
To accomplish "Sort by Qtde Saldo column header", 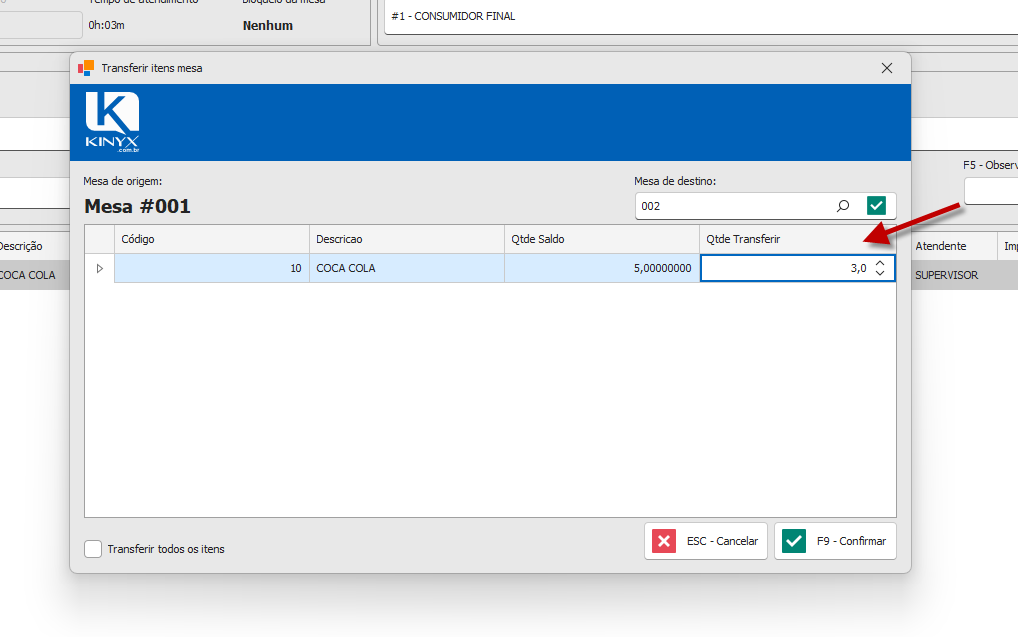I will click(x=602, y=239).
